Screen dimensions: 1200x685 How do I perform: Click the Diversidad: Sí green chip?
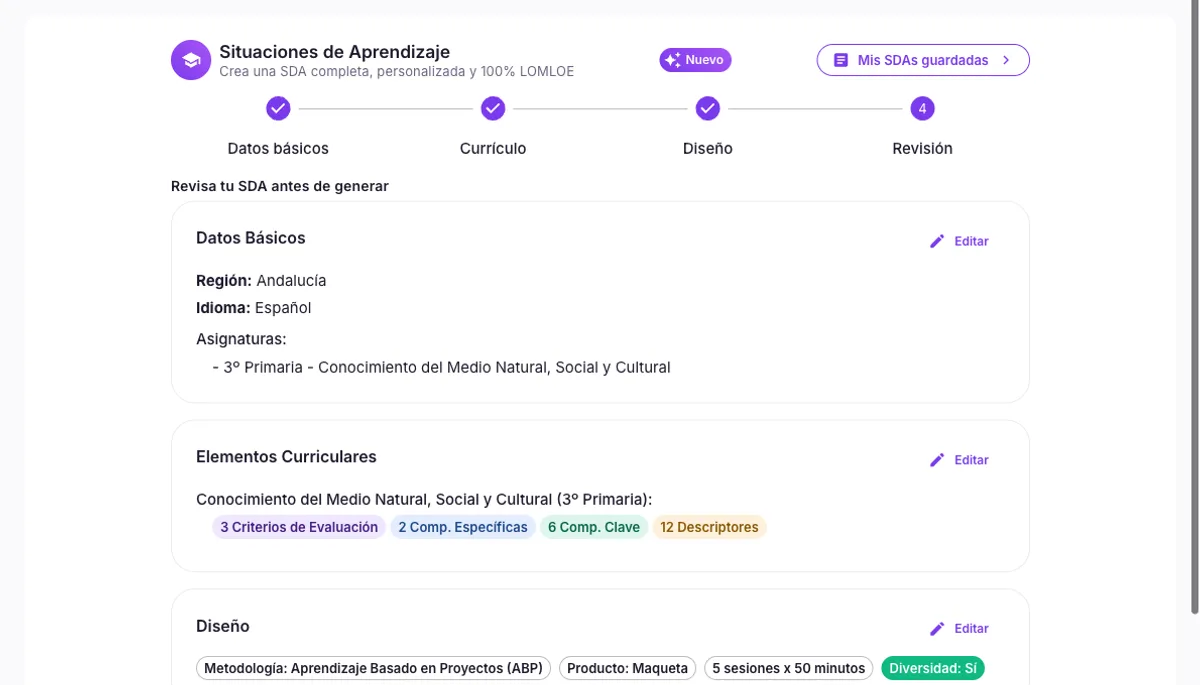click(933, 668)
